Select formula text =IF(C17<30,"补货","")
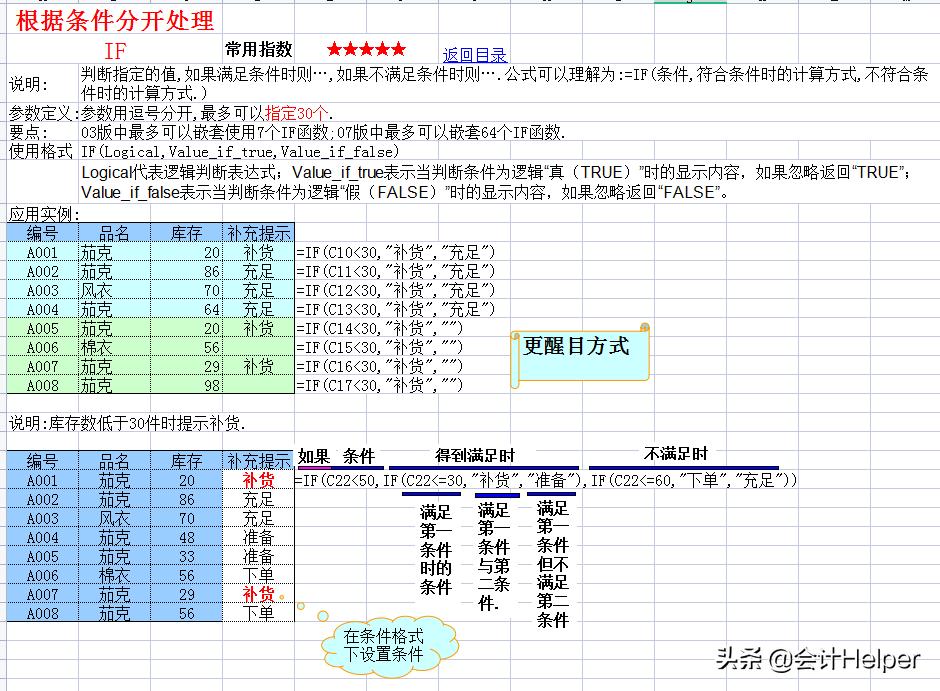Viewport: 940px width, 691px height. click(380, 385)
